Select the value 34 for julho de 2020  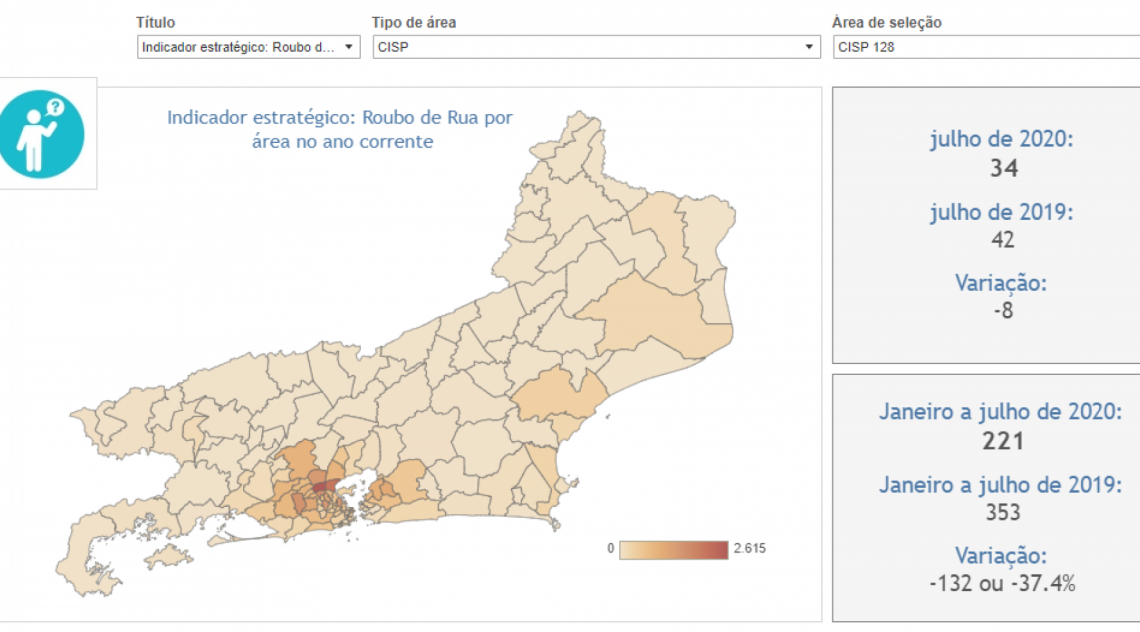(x=1003, y=168)
